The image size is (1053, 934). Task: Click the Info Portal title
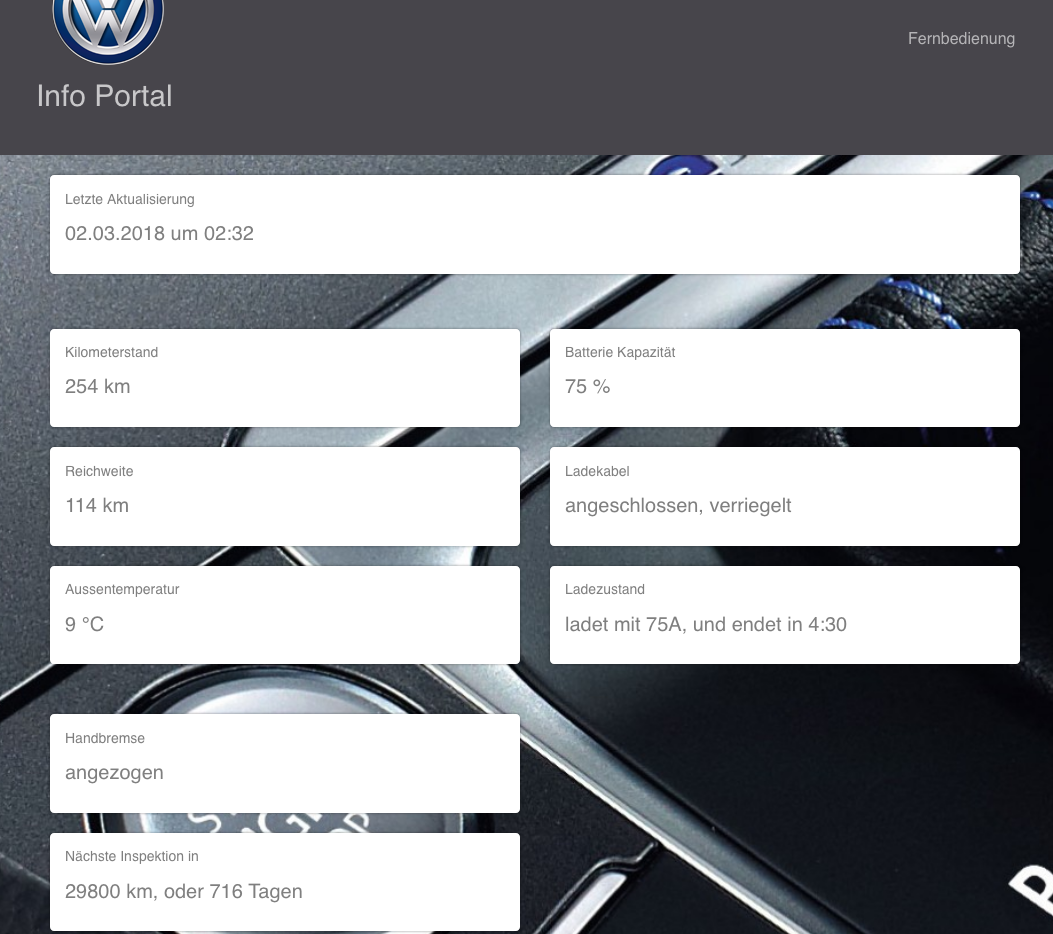pos(104,95)
